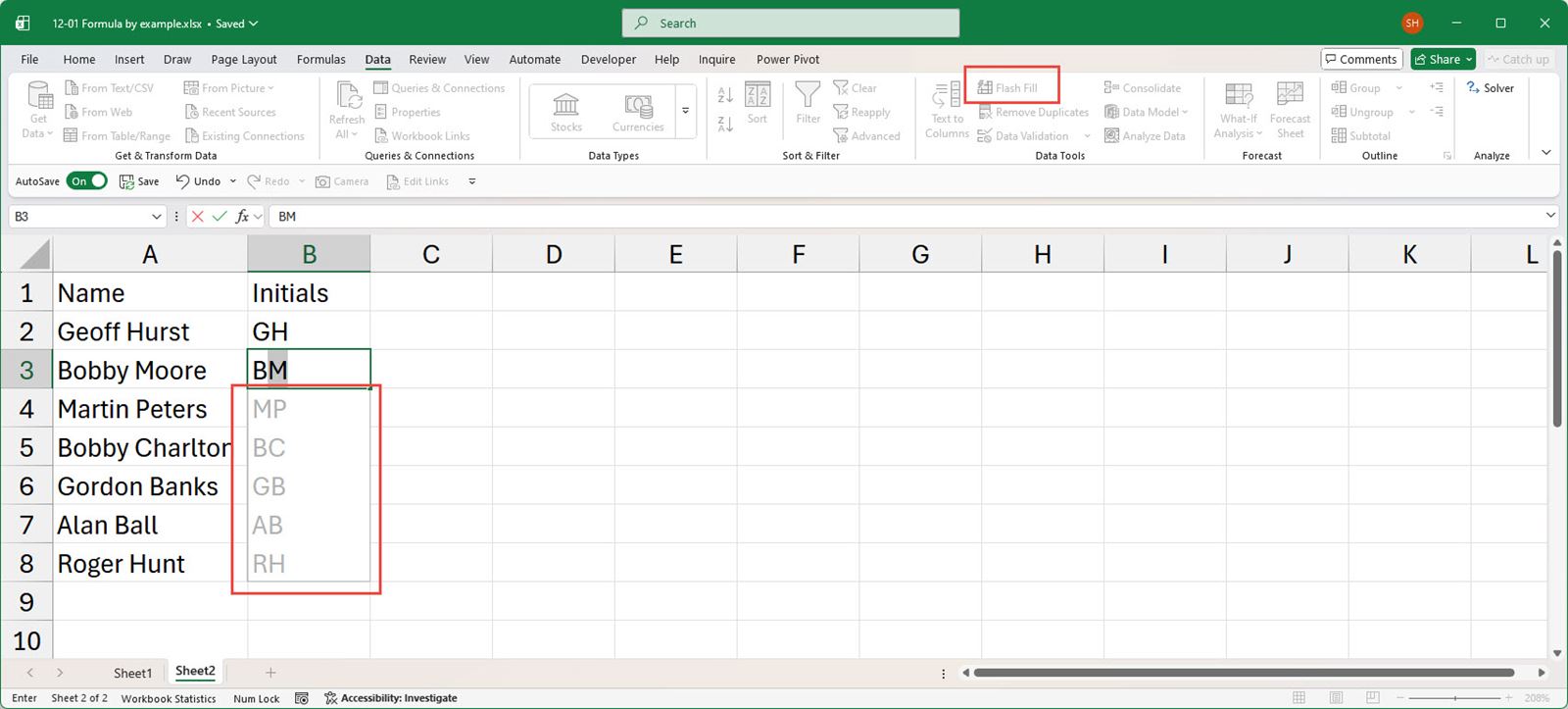Image resolution: width=1568 pixels, height=709 pixels.
Task: Open the Comments pane
Action: 1361,60
